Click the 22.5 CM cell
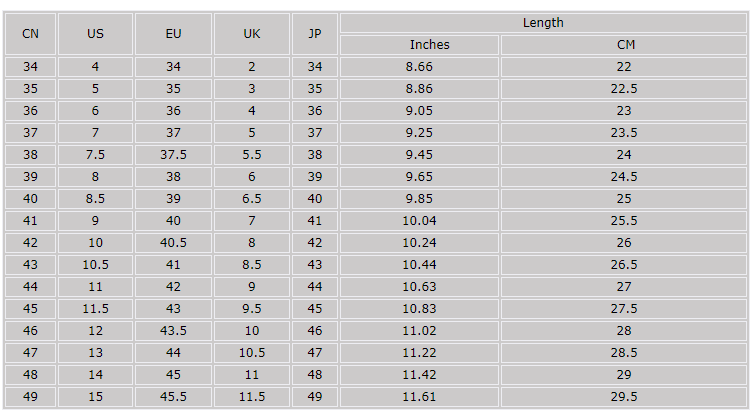Image resolution: width=754 pixels, height=420 pixels. click(625, 89)
